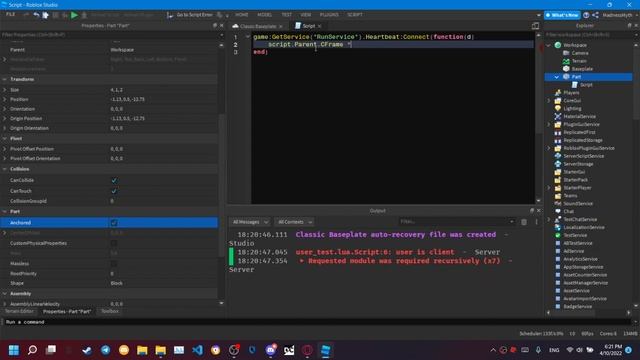Click the undo arrow icon
Viewport: 640px width, 360px height.
pos(36,15)
